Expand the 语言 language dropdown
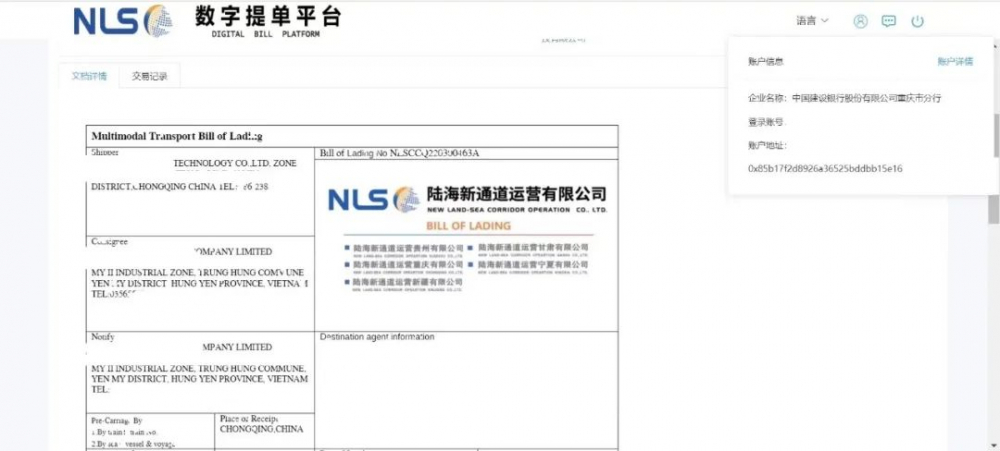 point(812,21)
